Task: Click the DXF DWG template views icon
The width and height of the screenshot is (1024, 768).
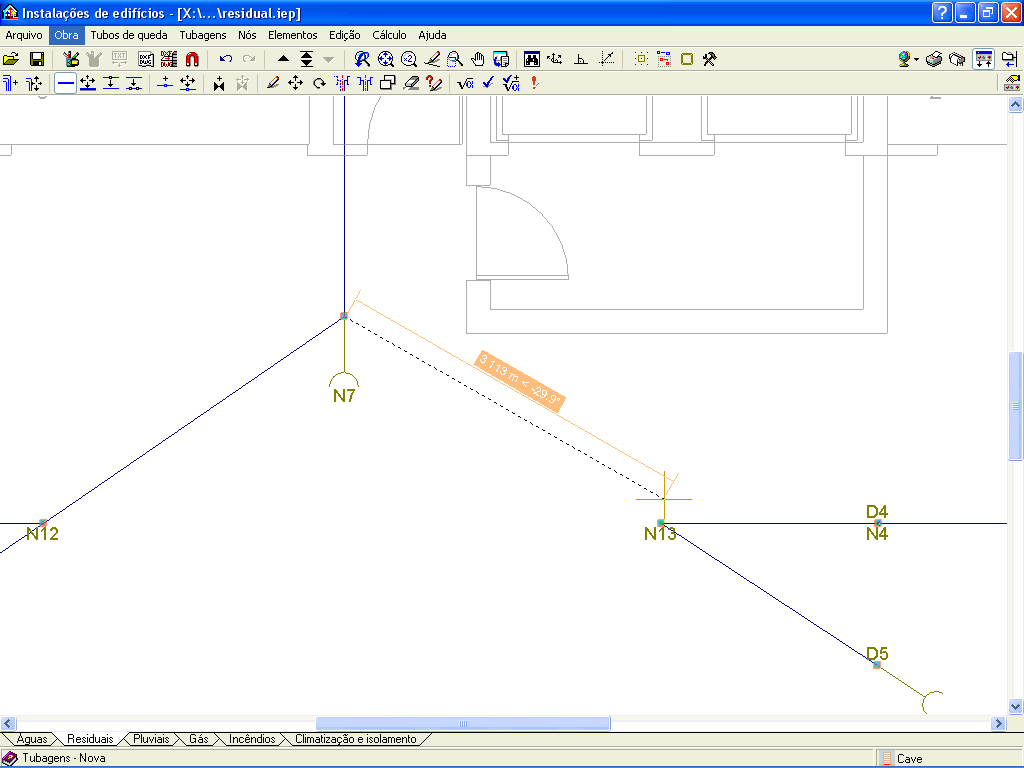Action: pyautogui.click(x=168, y=59)
